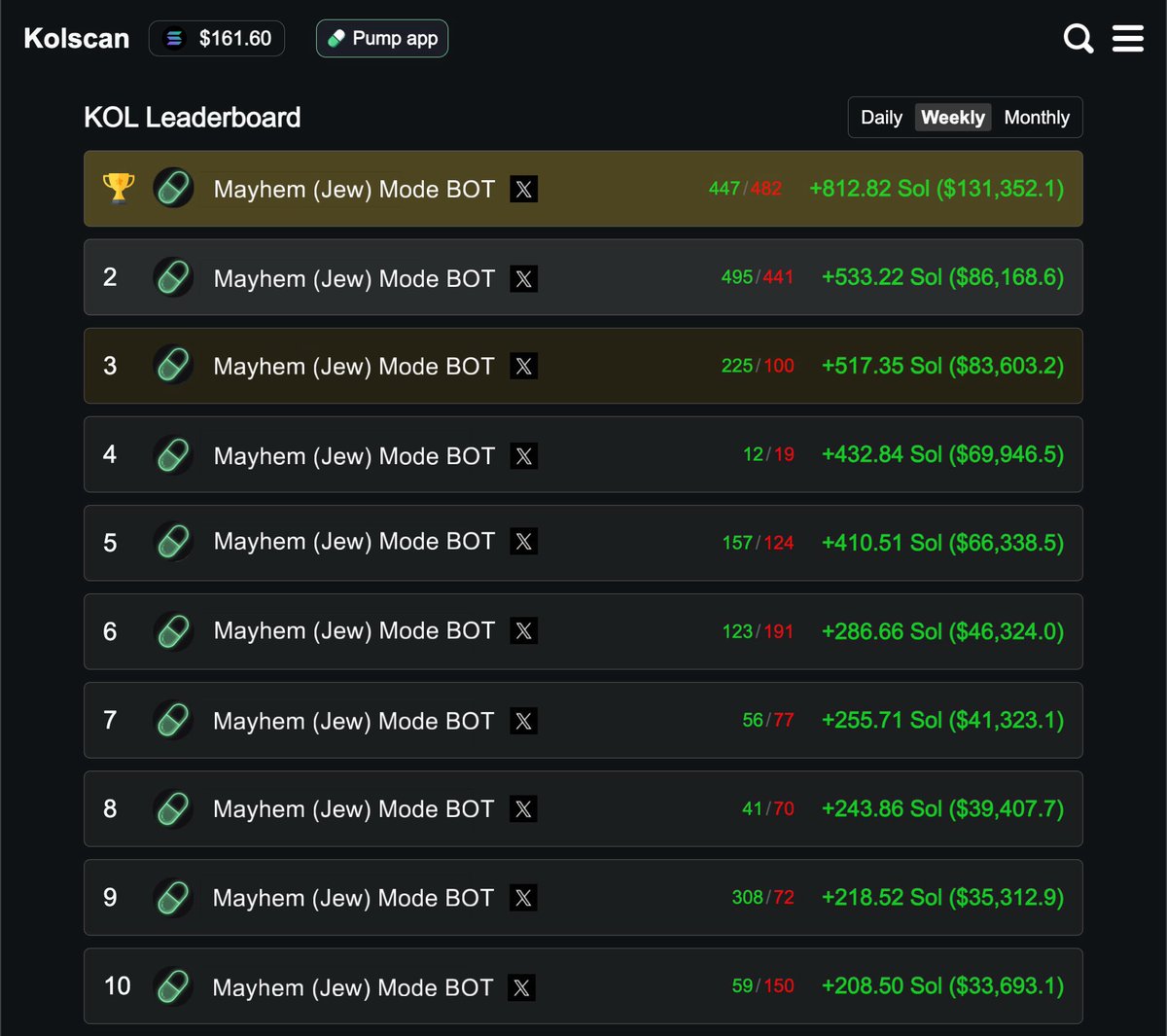1167x1036 pixels.
Task: Click the KOL Leaderboard heading
Action: pyautogui.click(x=193, y=118)
